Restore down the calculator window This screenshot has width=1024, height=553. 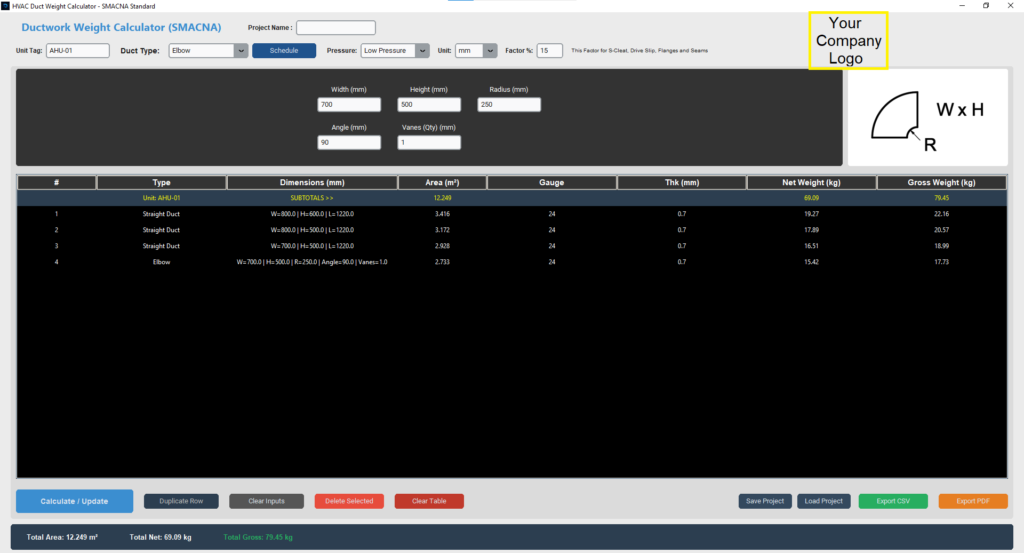pyautogui.click(x=986, y=6)
